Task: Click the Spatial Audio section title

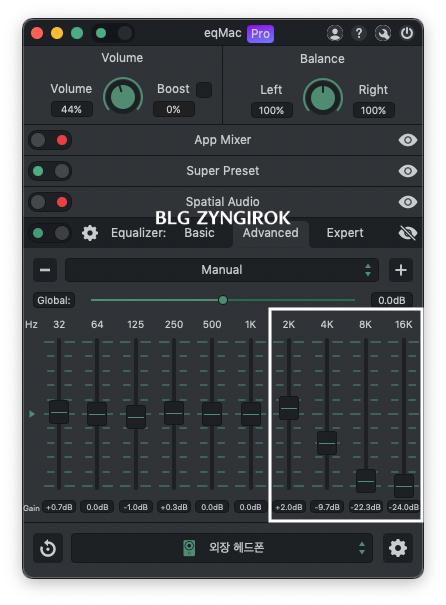Action: [x=223, y=201]
